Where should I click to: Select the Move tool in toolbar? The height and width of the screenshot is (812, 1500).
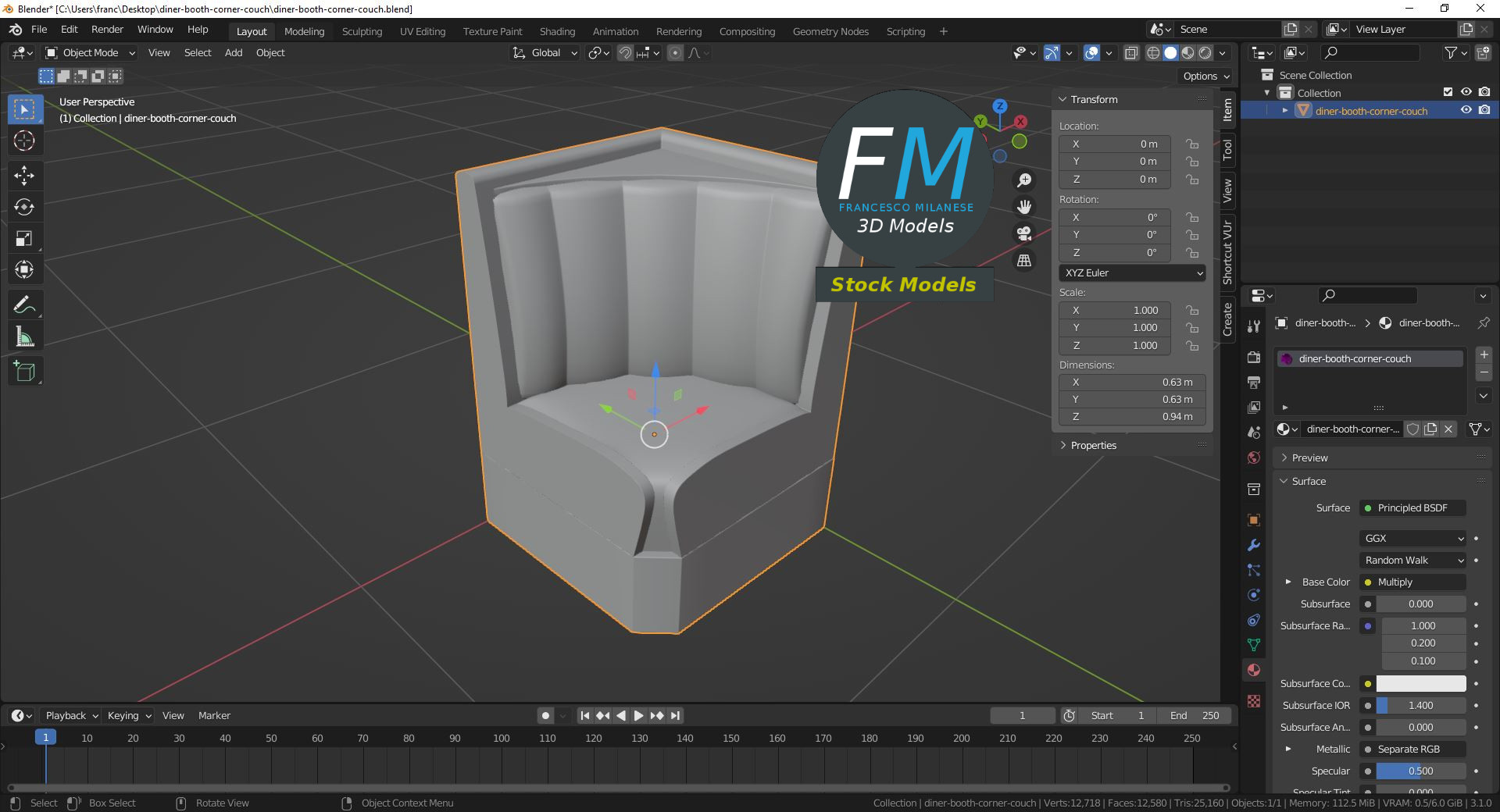click(24, 175)
